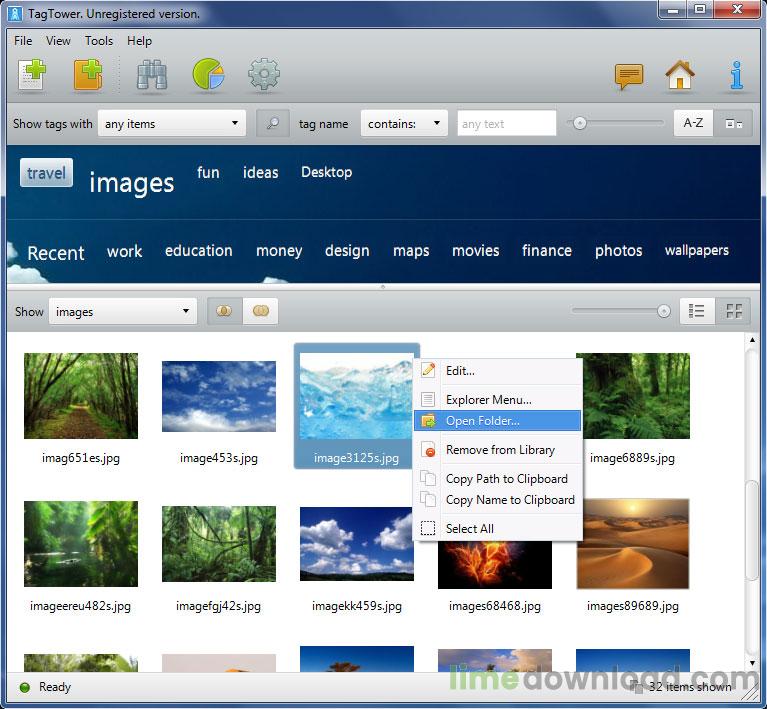Screen dimensions: 767x709
Task: Click the tag name 'any text' field
Action: pos(506,124)
